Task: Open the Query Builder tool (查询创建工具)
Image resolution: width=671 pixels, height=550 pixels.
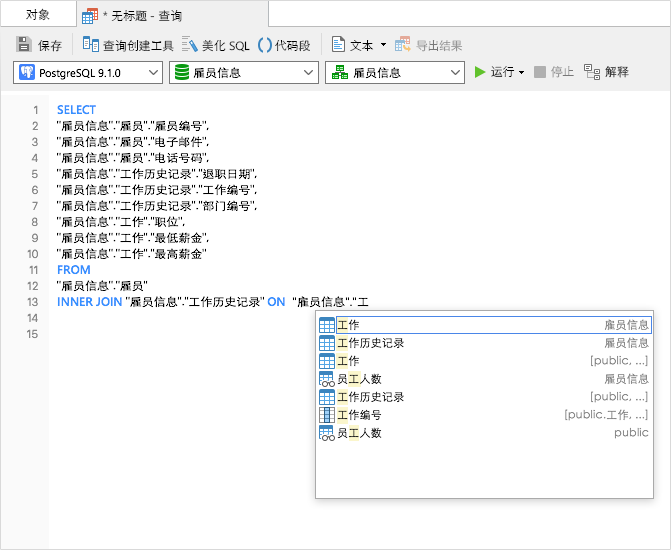Action: tap(128, 45)
